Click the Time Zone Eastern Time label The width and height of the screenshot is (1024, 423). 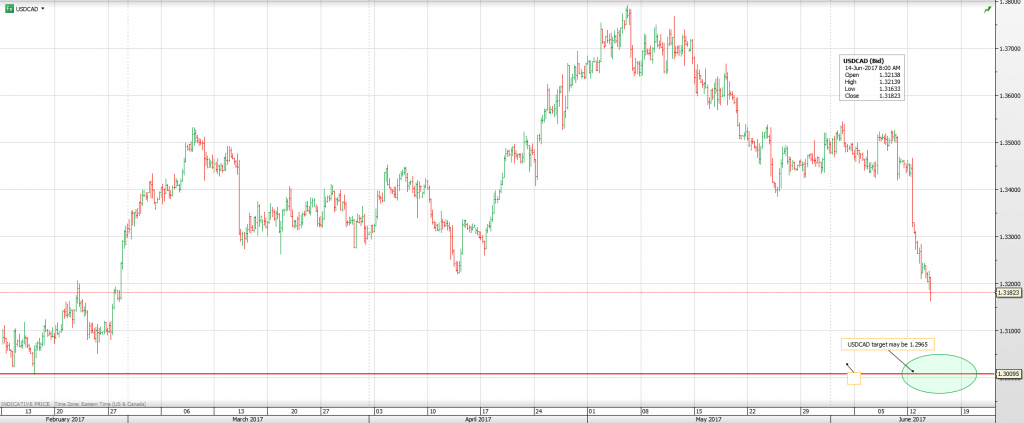click(x=103, y=403)
